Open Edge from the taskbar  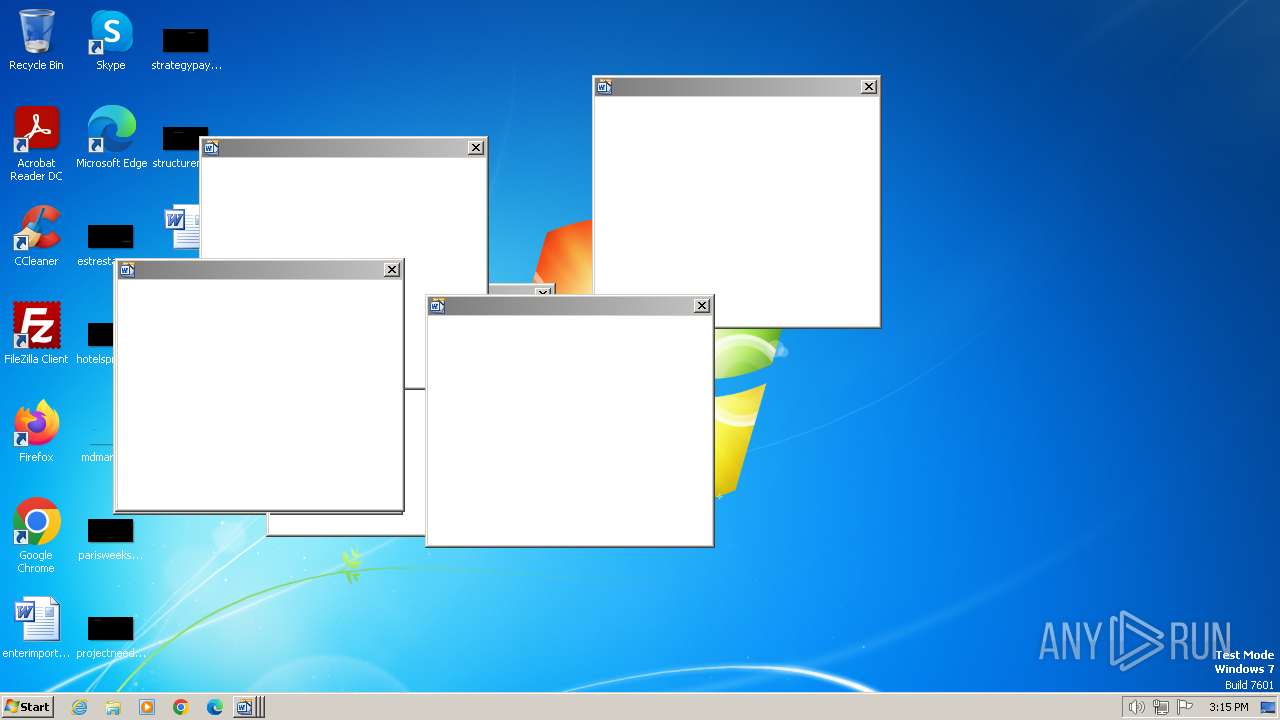(215, 707)
